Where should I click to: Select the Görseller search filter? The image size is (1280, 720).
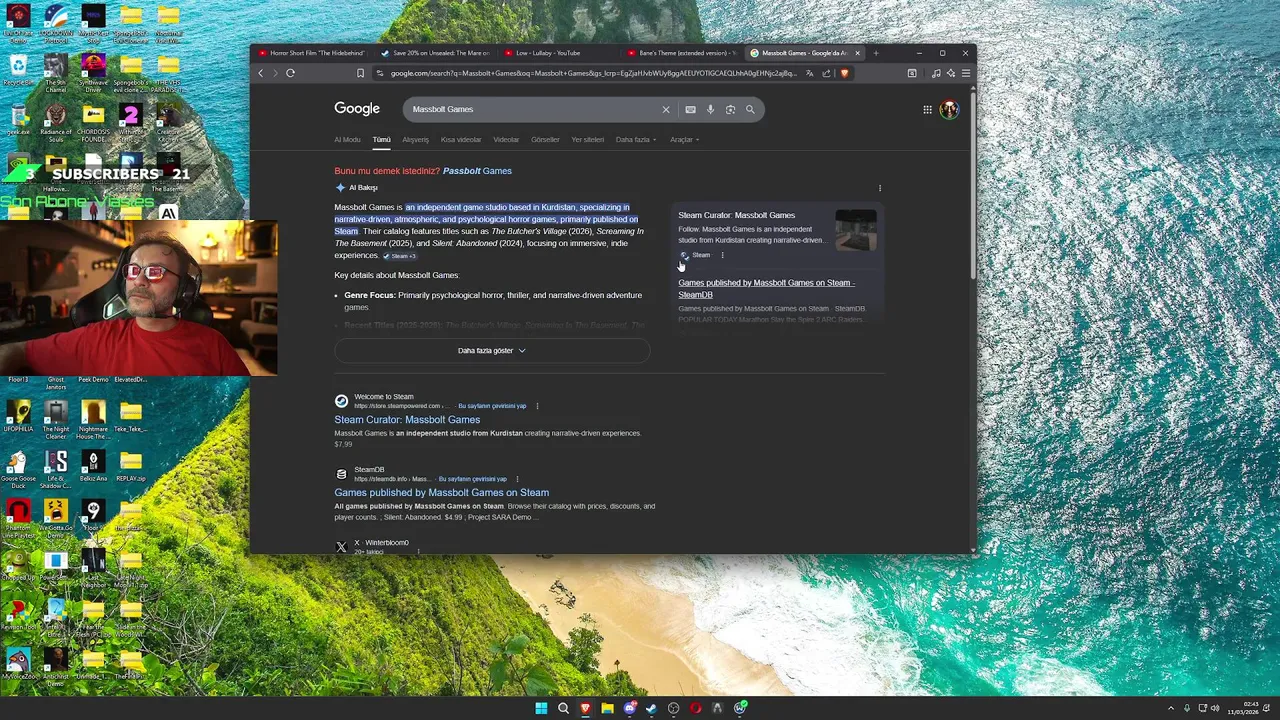pos(545,140)
